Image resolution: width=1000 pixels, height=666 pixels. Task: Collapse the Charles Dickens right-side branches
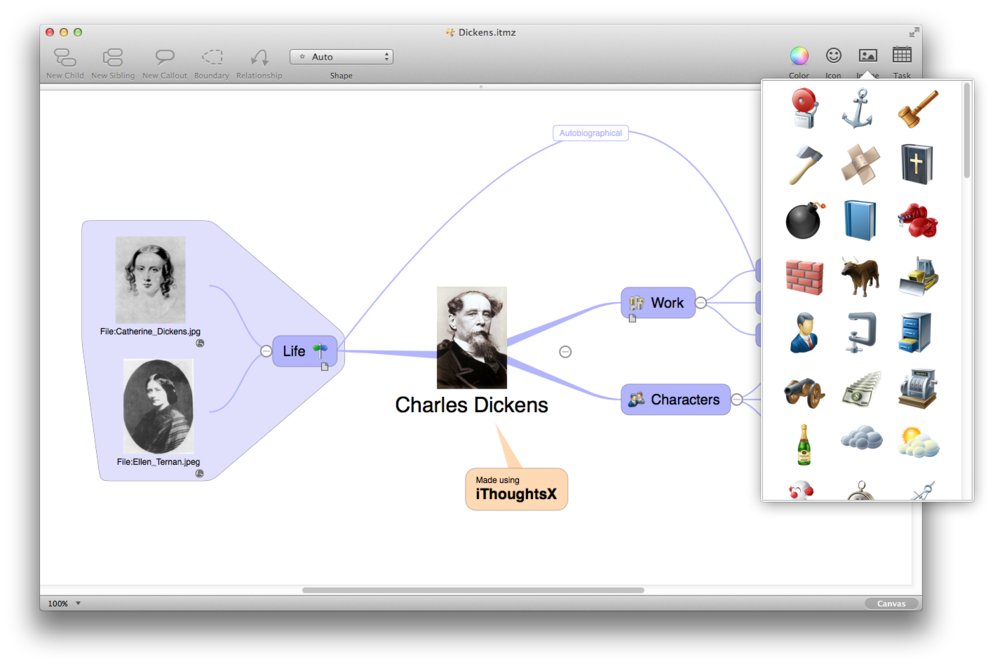[565, 352]
